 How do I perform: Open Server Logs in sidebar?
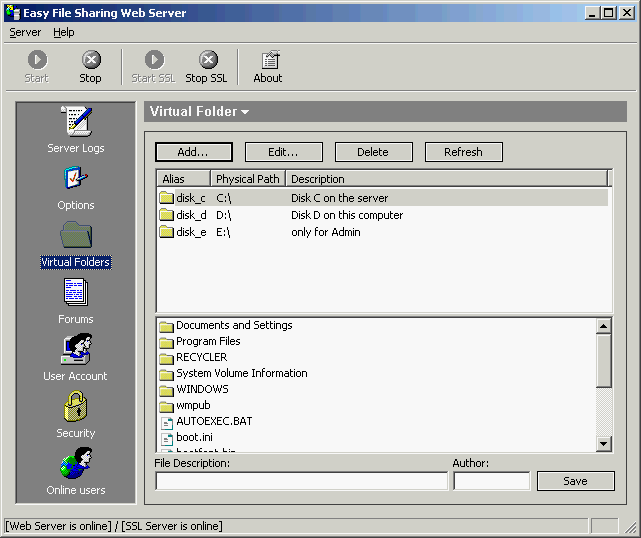tap(77, 121)
